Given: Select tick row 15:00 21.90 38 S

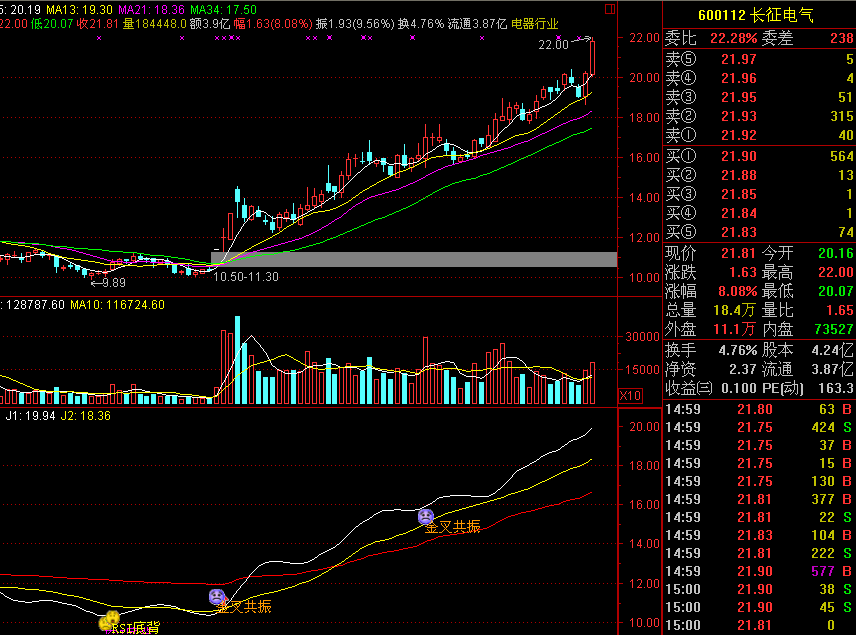Looking at the screenshot, I should [x=759, y=589].
